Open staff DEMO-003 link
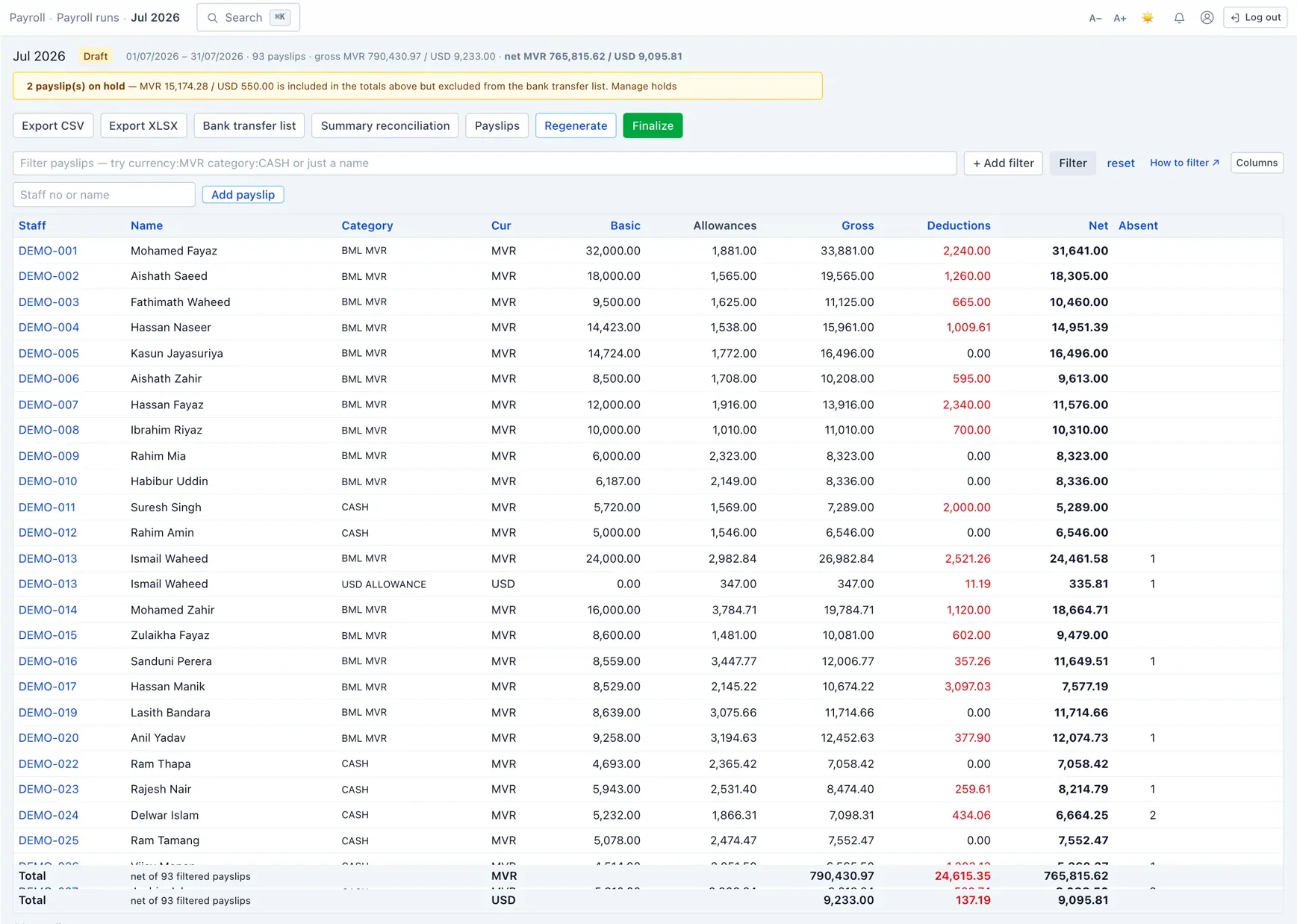 click(x=49, y=302)
